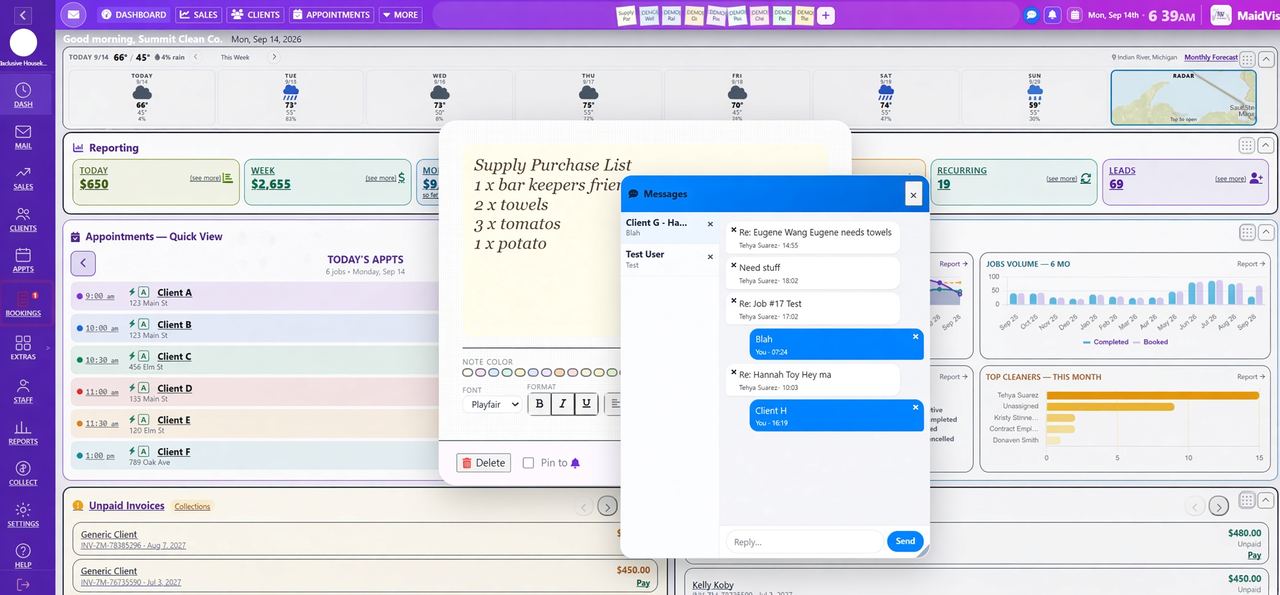Open MAIL in the left sidebar
1280x595 pixels.
tap(23, 137)
